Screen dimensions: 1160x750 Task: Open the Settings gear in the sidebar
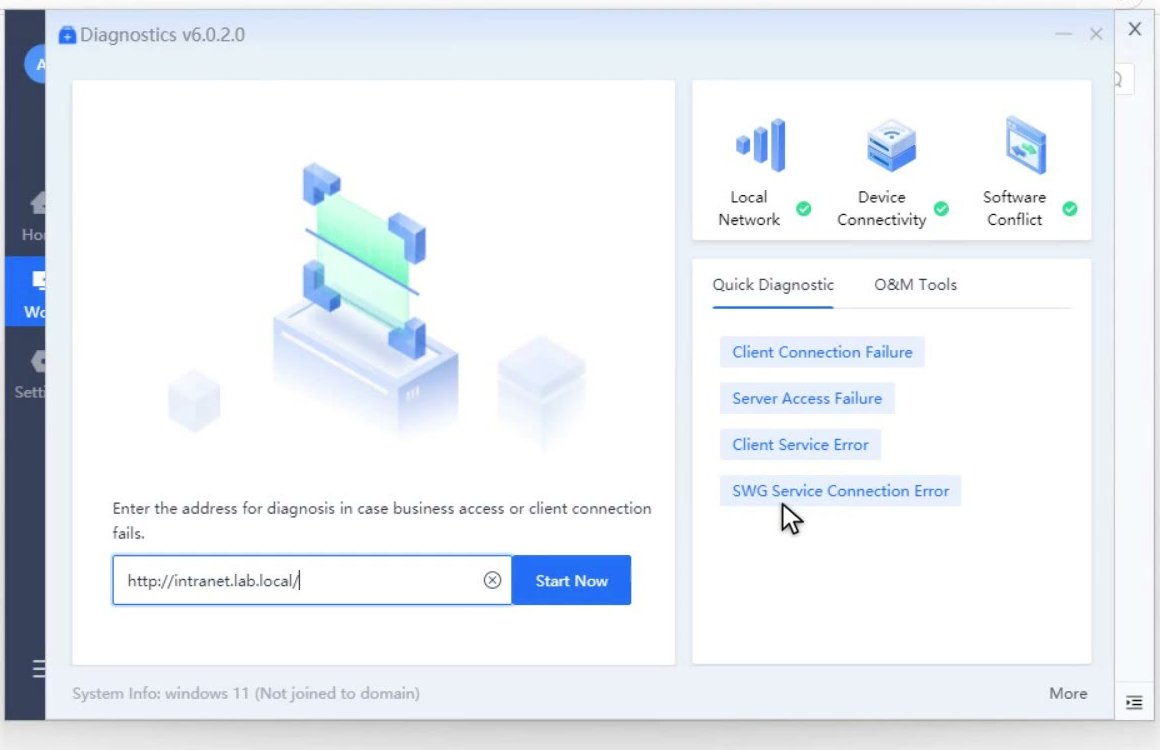(38, 361)
